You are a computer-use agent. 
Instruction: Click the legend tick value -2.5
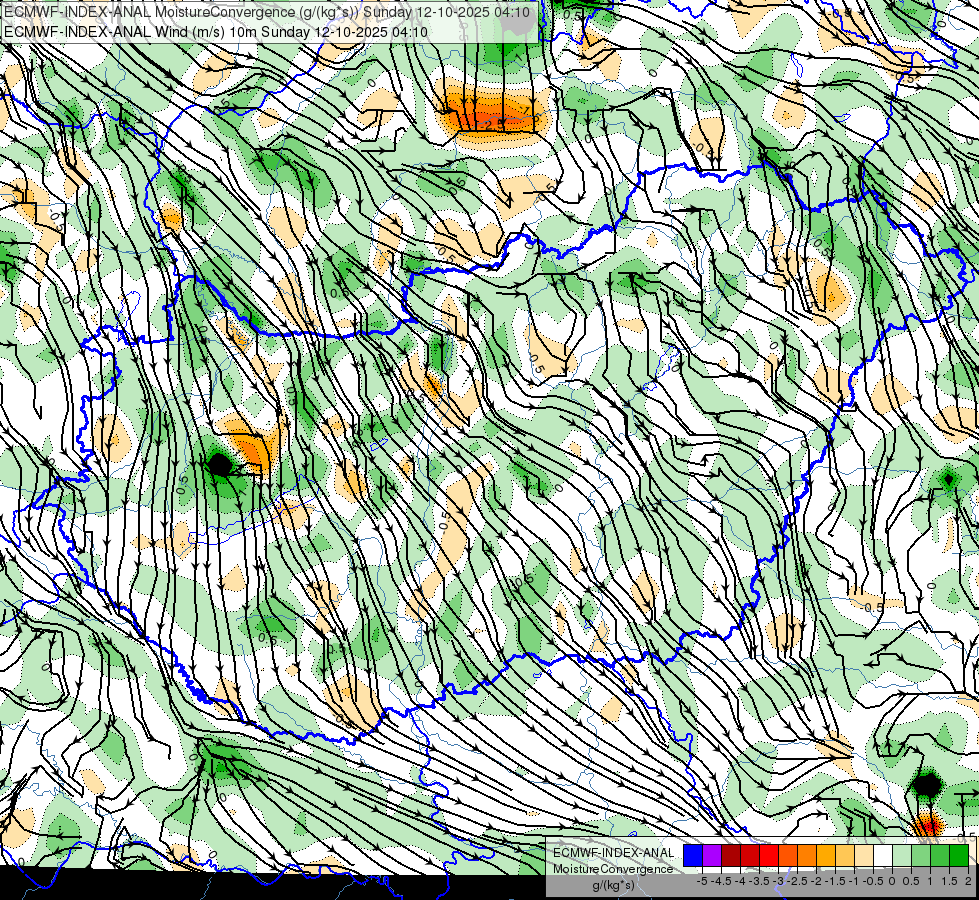(x=797, y=881)
